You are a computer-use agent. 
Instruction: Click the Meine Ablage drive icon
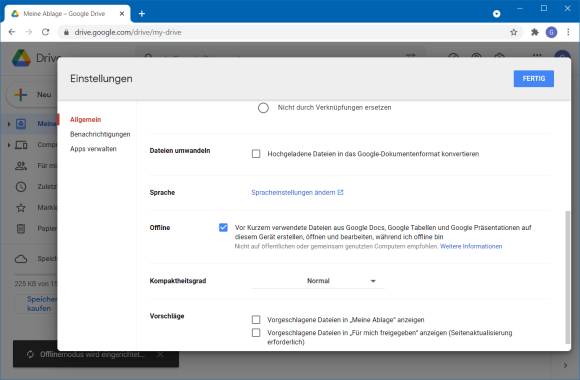pyautogui.click(x=21, y=124)
